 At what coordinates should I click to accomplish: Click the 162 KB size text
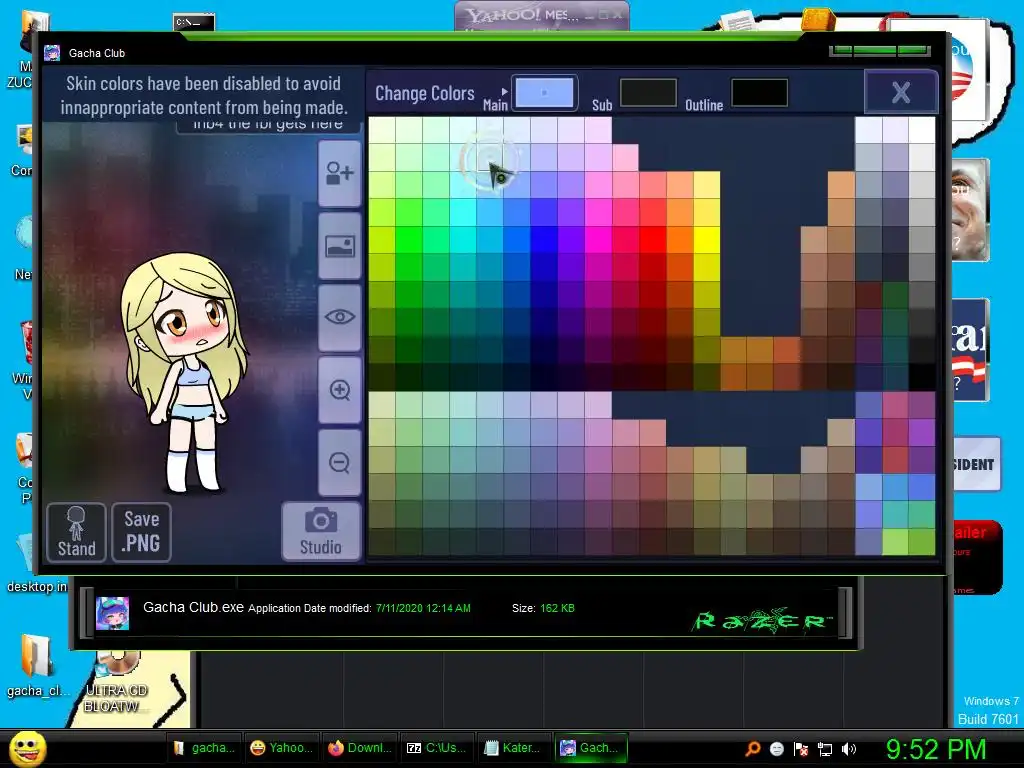tap(557, 608)
